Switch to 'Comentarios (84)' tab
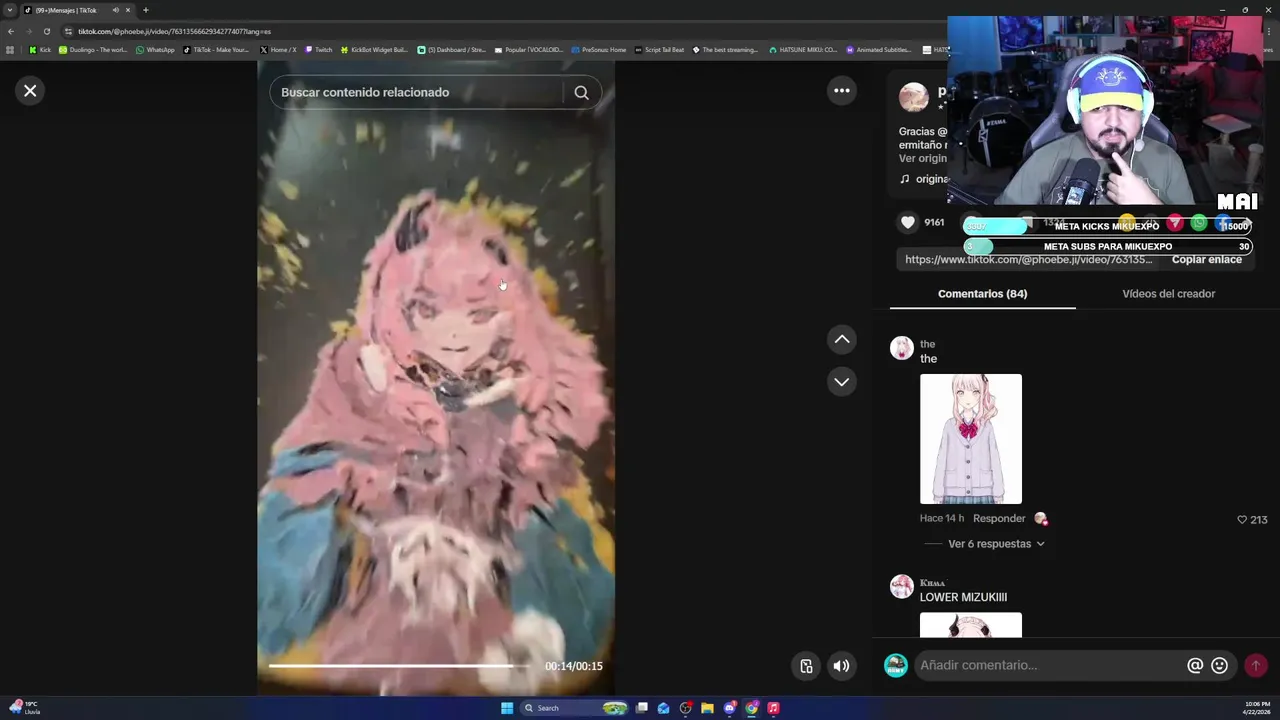Viewport: 1280px width, 720px height. [982, 294]
